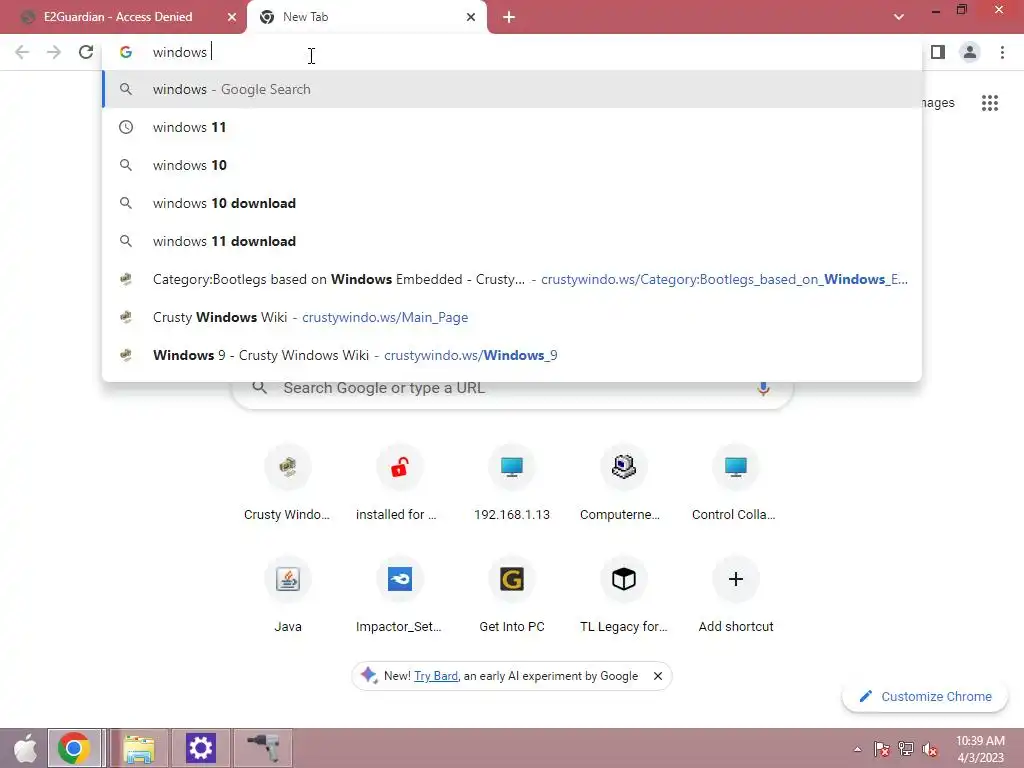Click the Action Center flag tray icon
The height and width of the screenshot is (768, 1024).
coord(881,749)
